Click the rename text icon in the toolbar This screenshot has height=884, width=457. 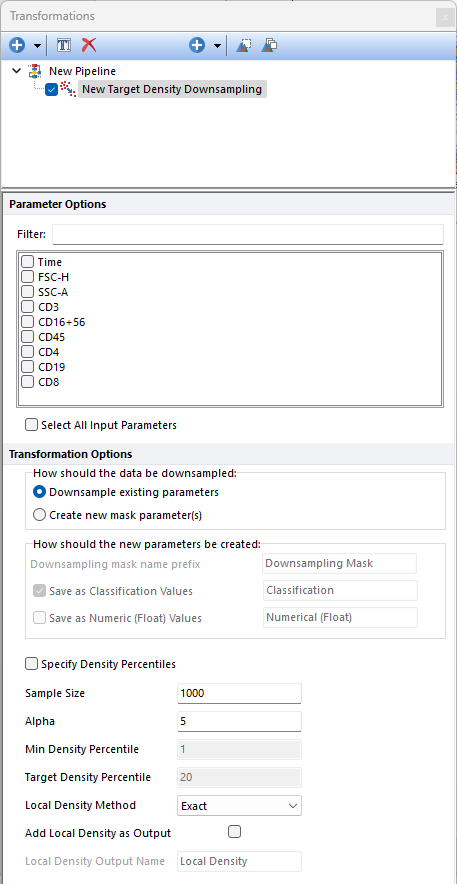tap(64, 45)
